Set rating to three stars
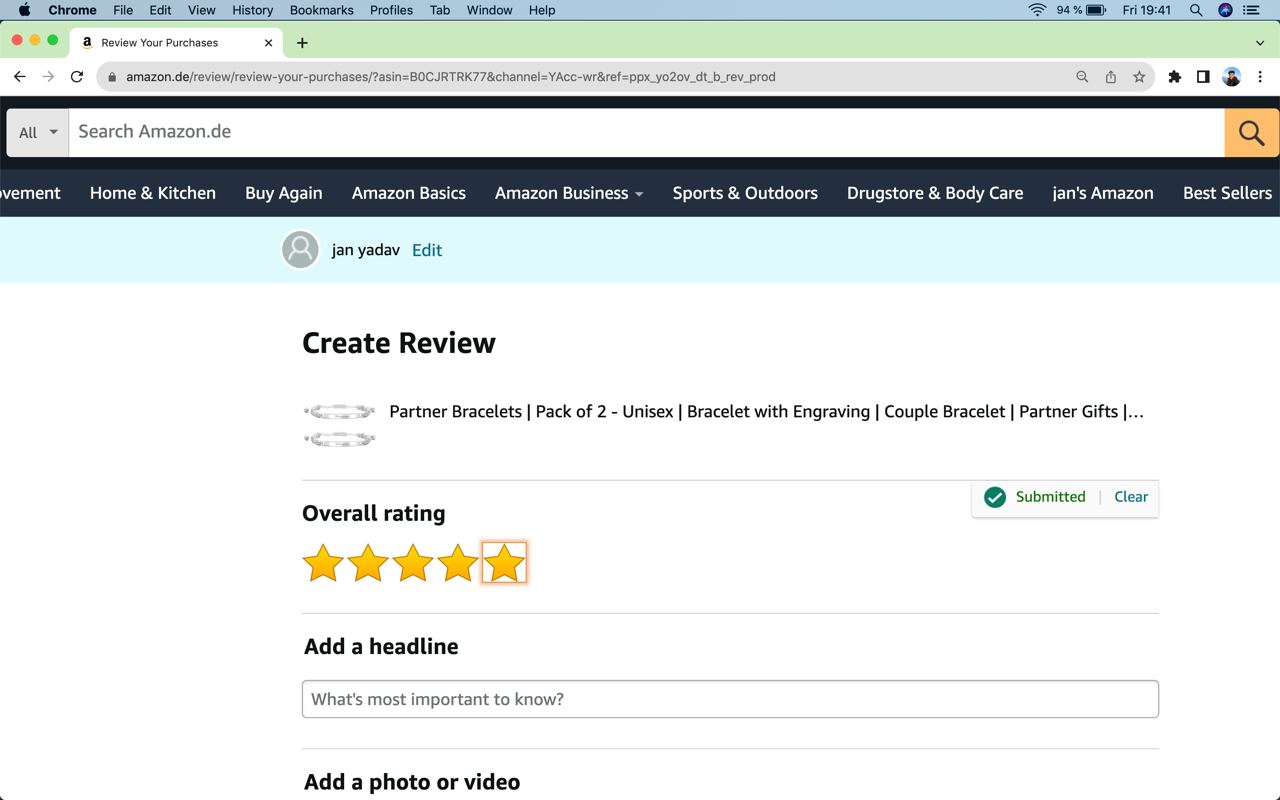This screenshot has height=800, width=1280. (x=413, y=563)
